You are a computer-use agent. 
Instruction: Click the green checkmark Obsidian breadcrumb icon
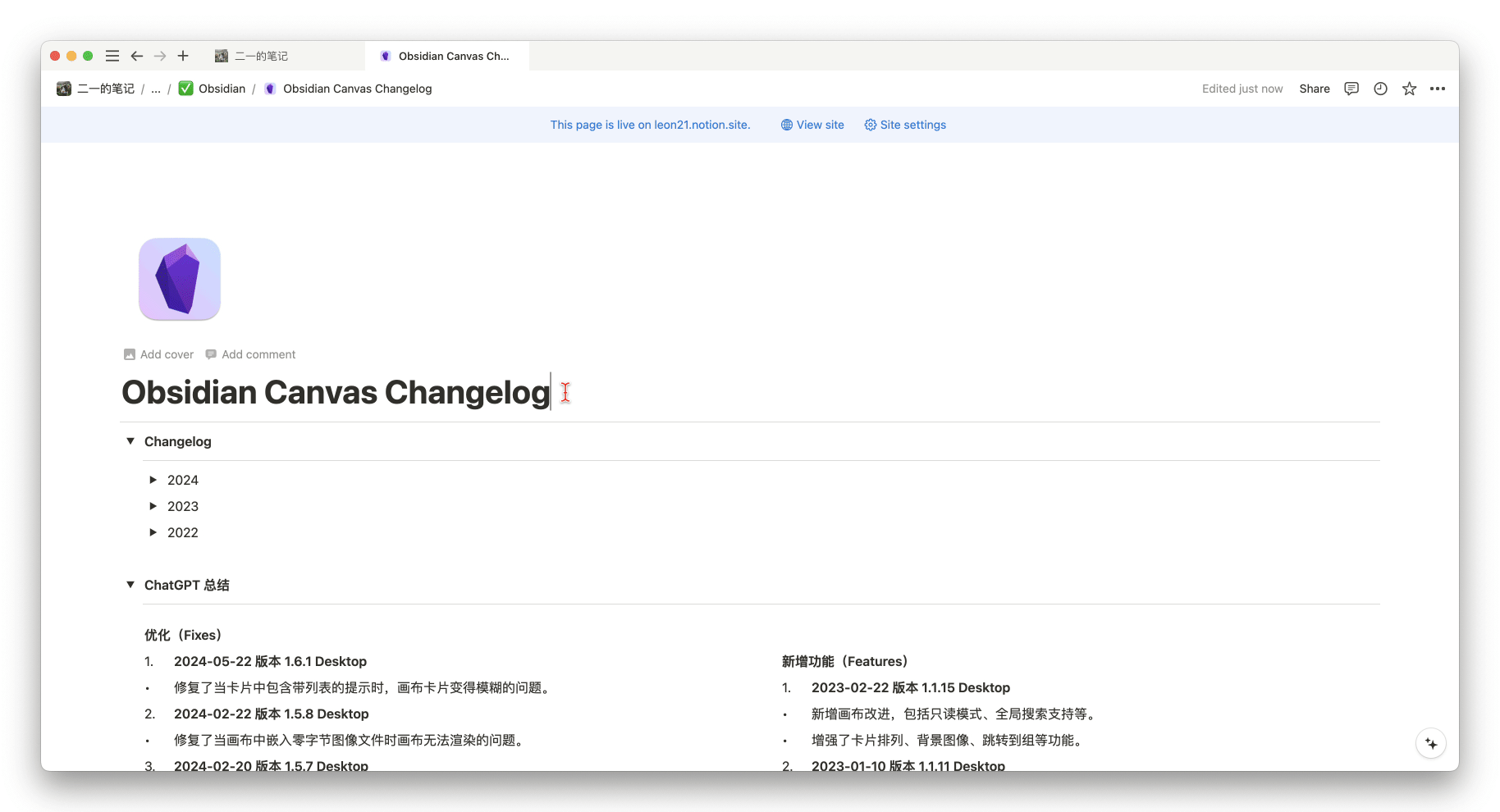[186, 89]
